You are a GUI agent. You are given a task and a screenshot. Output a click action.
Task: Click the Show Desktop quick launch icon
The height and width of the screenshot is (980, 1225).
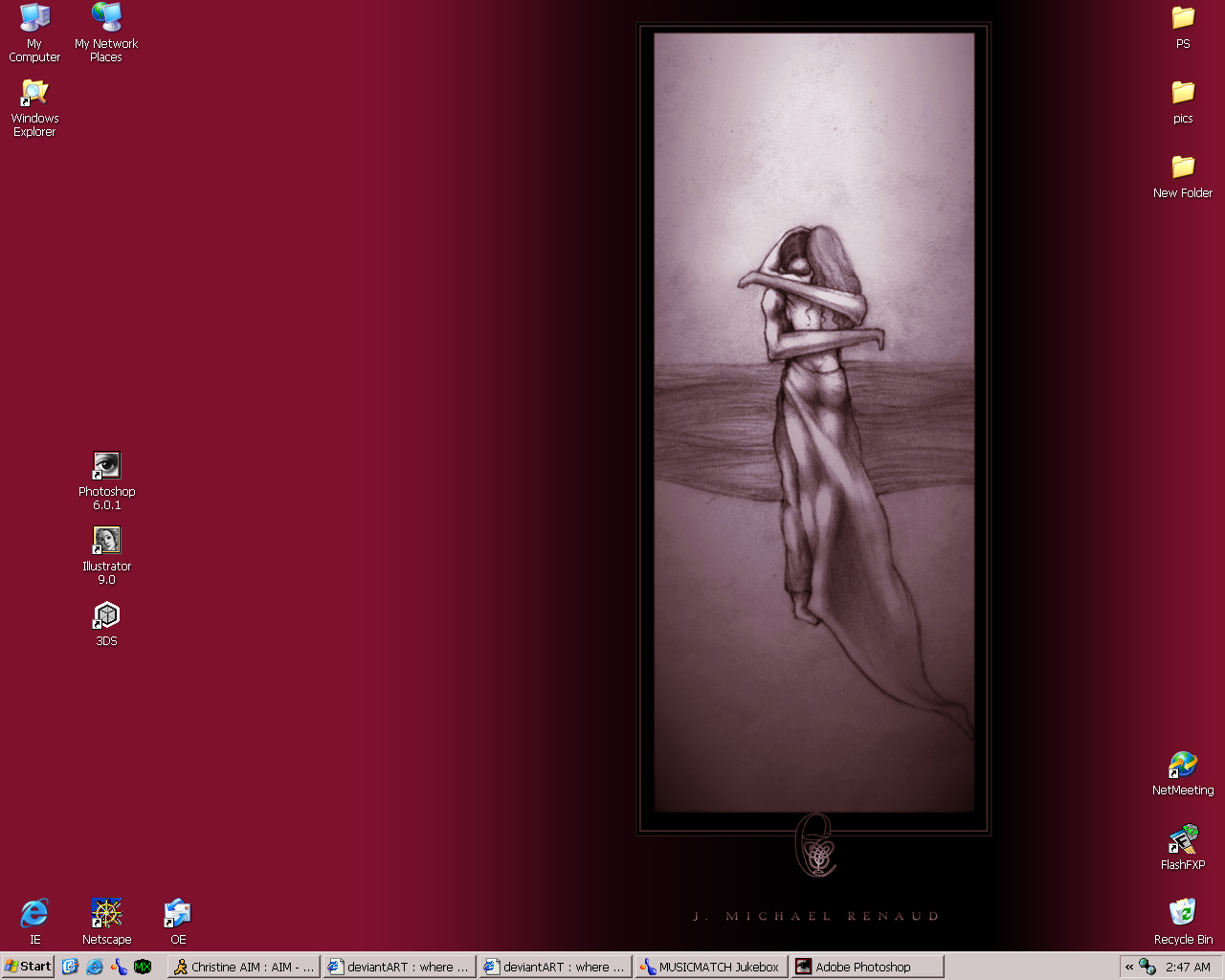70,967
